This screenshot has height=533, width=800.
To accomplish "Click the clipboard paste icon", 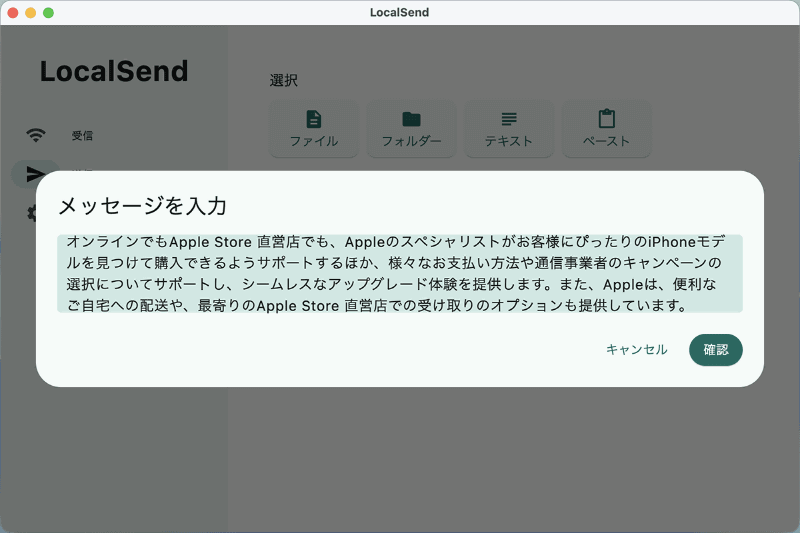I will point(606,118).
